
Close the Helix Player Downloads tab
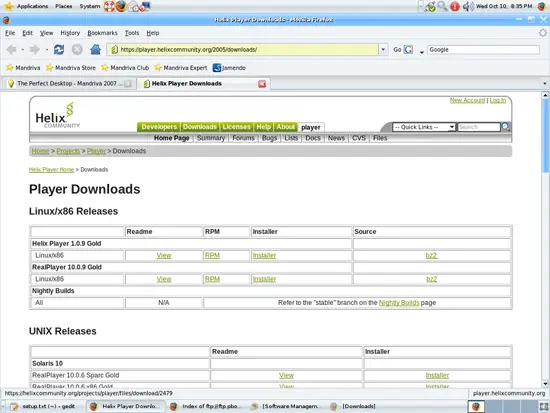coord(262,84)
